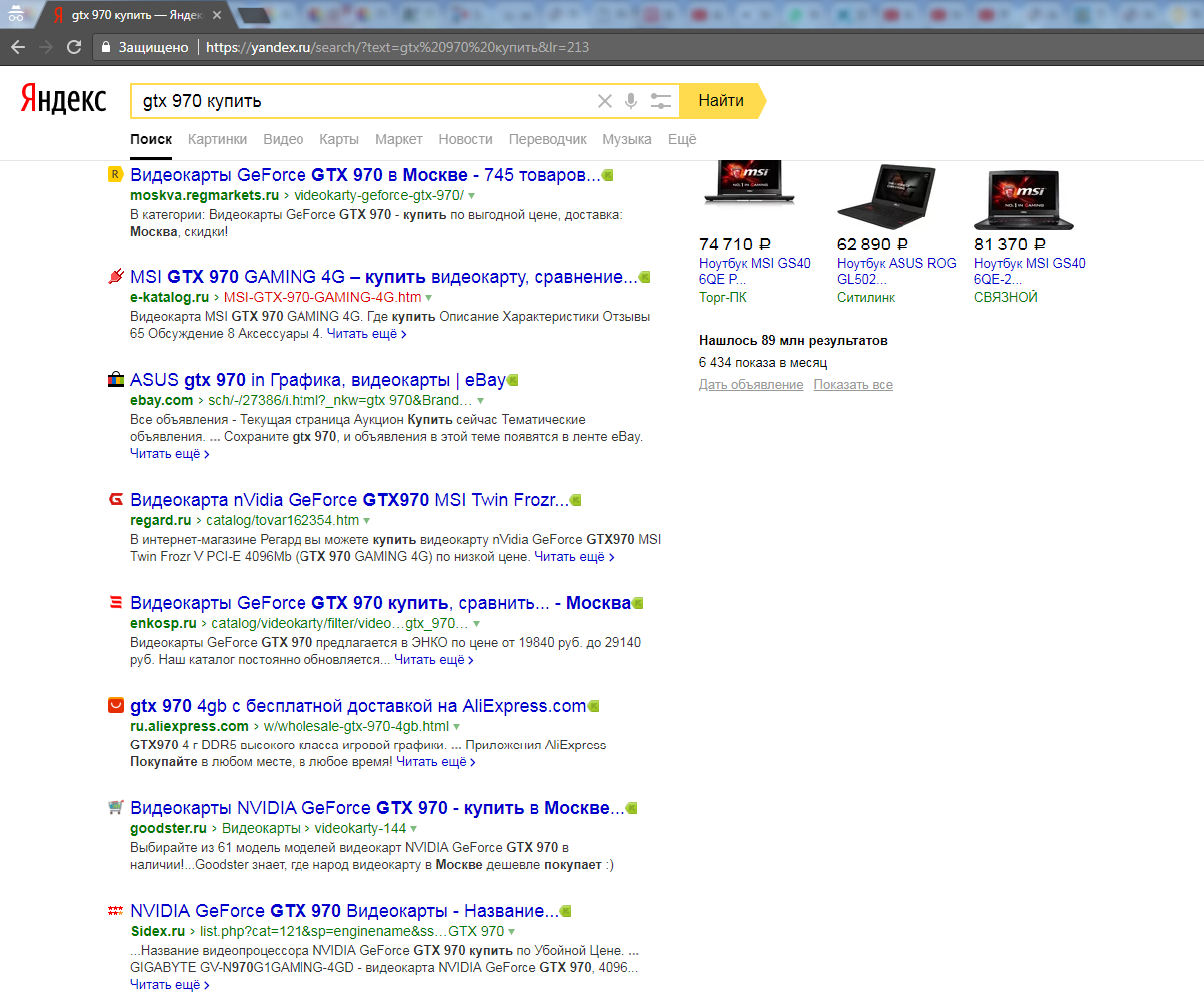
Task: Switch to Видео search tab
Action: 284,139
